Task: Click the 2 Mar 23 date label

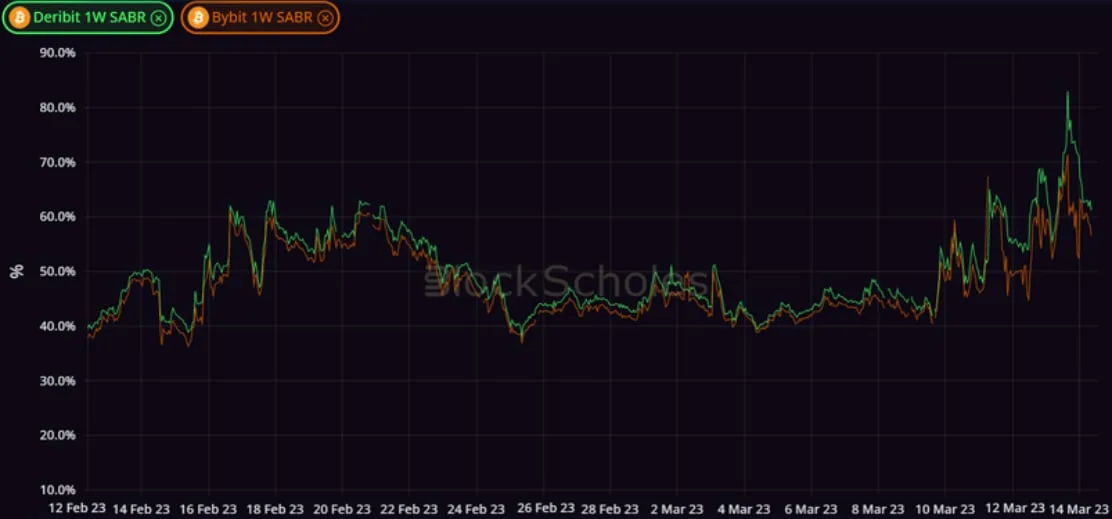Action: pyautogui.click(x=677, y=509)
